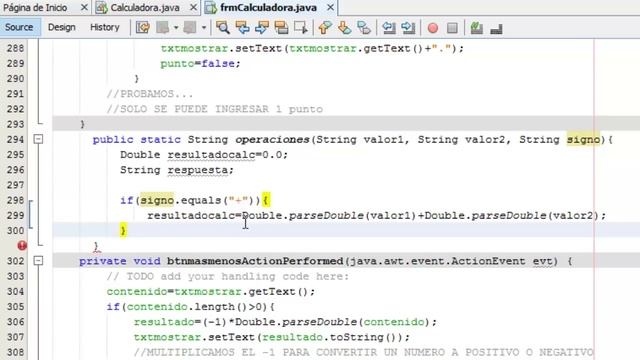Click line number 288 in the gutter
This screenshot has width=640, height=360.
[x=15, y=48]
